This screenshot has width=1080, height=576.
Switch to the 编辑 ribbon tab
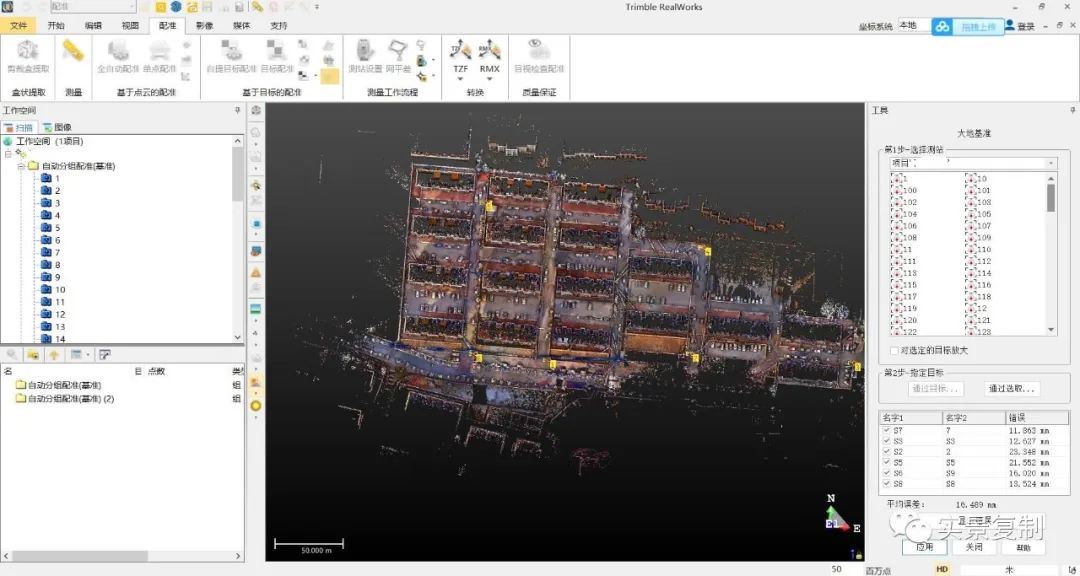coord(93,25)
